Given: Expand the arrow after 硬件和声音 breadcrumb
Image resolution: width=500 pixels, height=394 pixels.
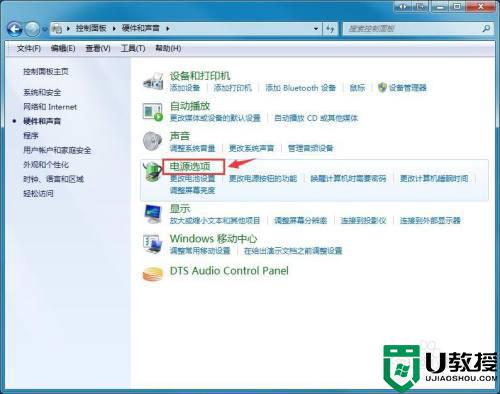Looking at the screenshot, I should click(168, 29).
